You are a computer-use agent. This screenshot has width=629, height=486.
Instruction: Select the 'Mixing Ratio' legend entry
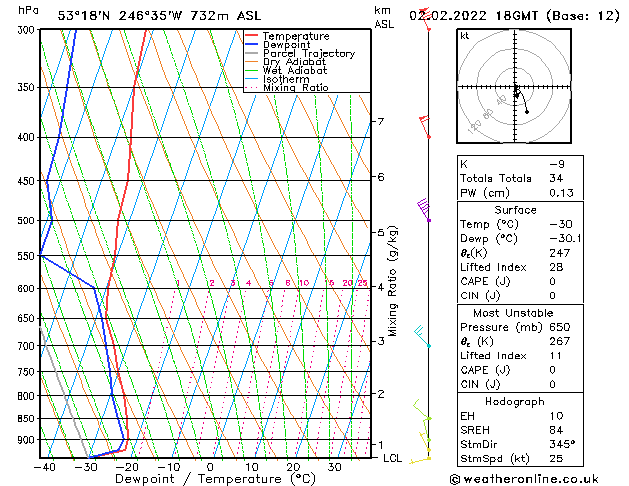(296, 87)
